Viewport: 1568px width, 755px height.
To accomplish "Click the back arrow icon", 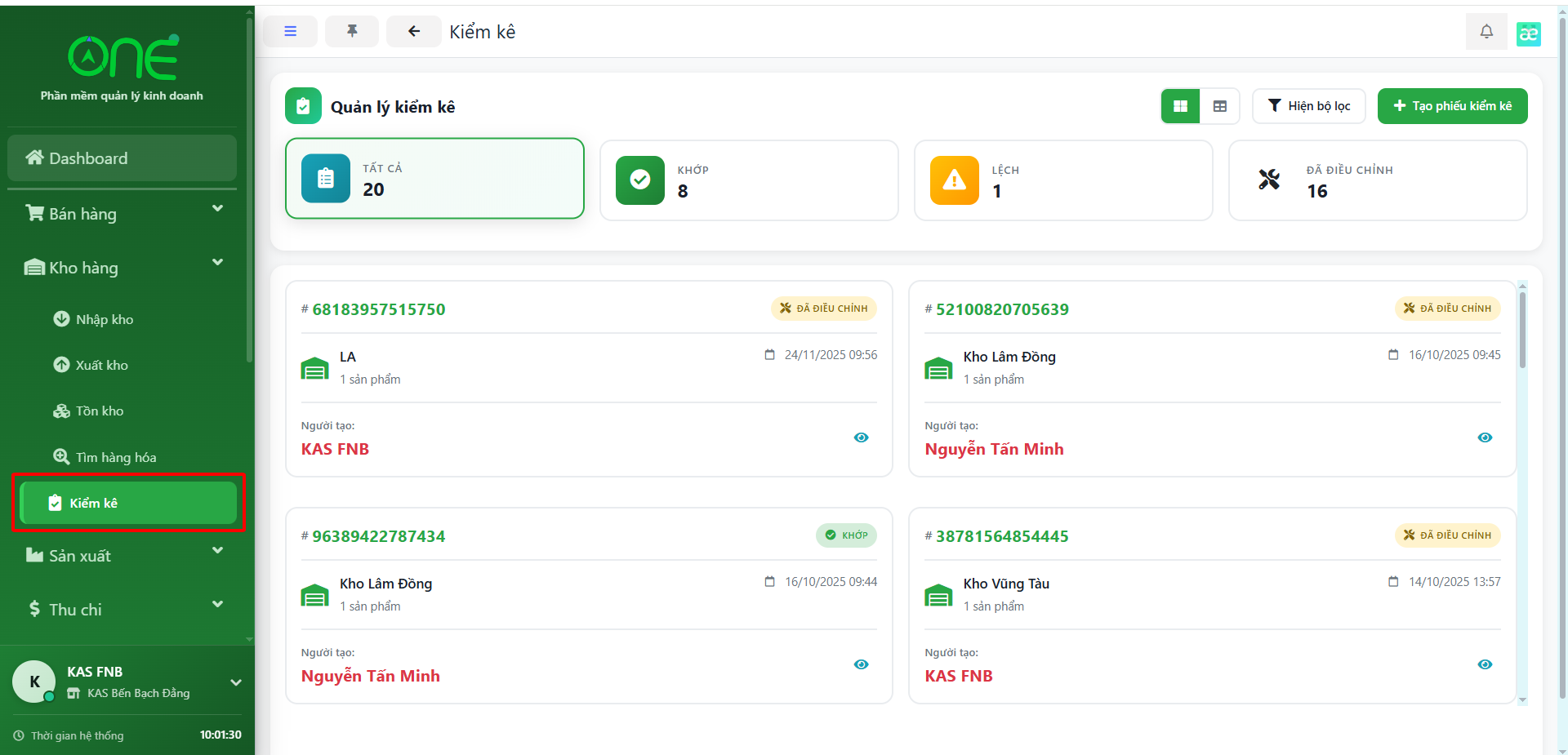I will click(x=414, y=32).
